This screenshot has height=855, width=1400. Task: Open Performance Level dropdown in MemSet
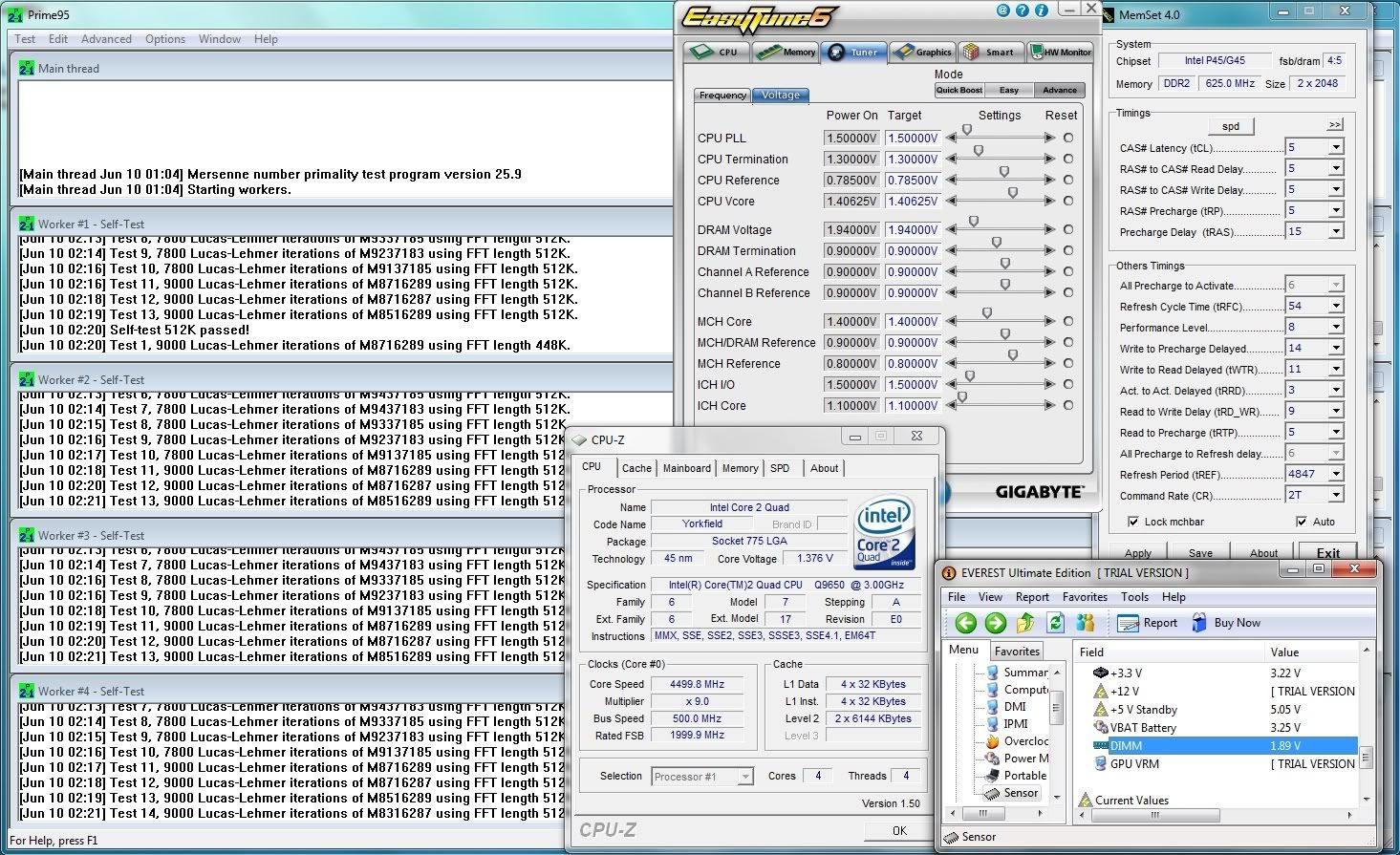pos(1336,327)
